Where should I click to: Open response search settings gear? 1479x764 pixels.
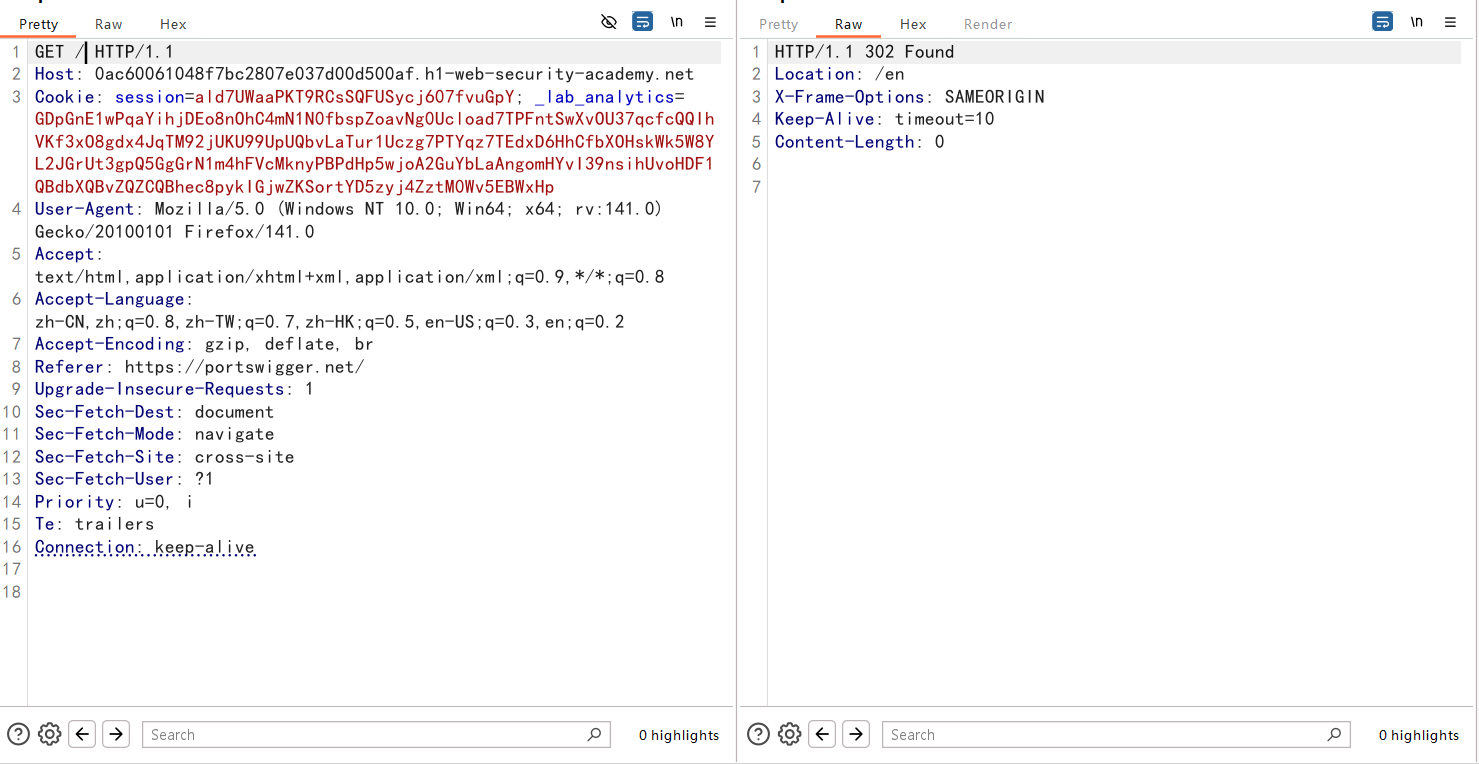[x=789, y=734]
